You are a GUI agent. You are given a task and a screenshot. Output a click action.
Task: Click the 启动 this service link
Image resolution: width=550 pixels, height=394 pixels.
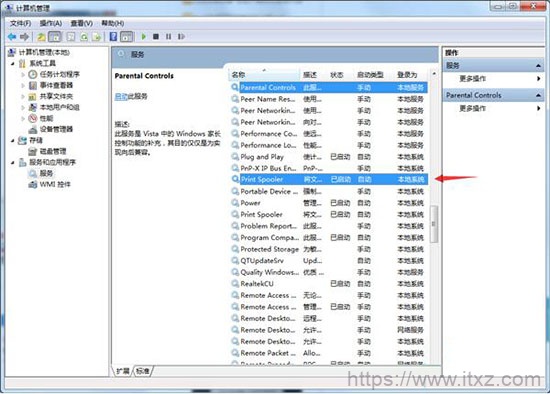click(121, 96)
